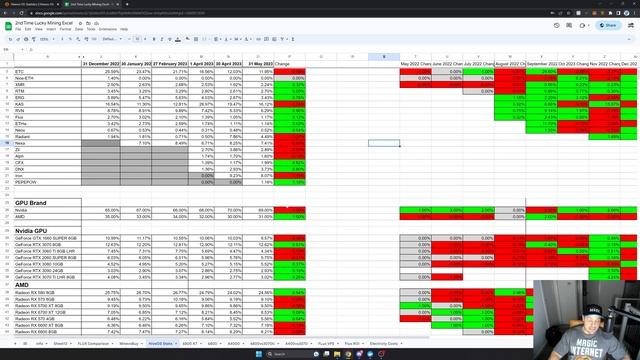This screenshot has height=360, width=640.
Task: Reload the page in the browser
Action: [x=21, y=13]
